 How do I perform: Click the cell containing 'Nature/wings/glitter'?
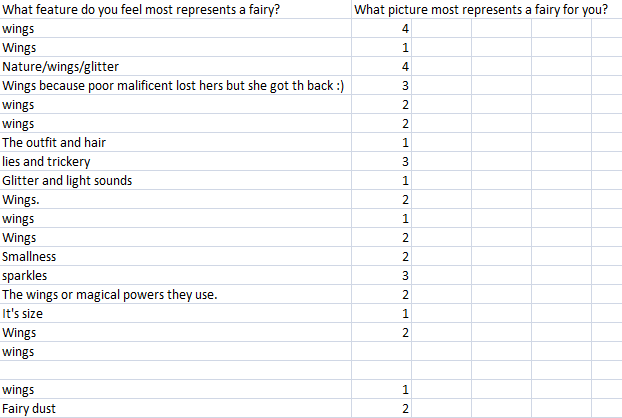(175, 66)
